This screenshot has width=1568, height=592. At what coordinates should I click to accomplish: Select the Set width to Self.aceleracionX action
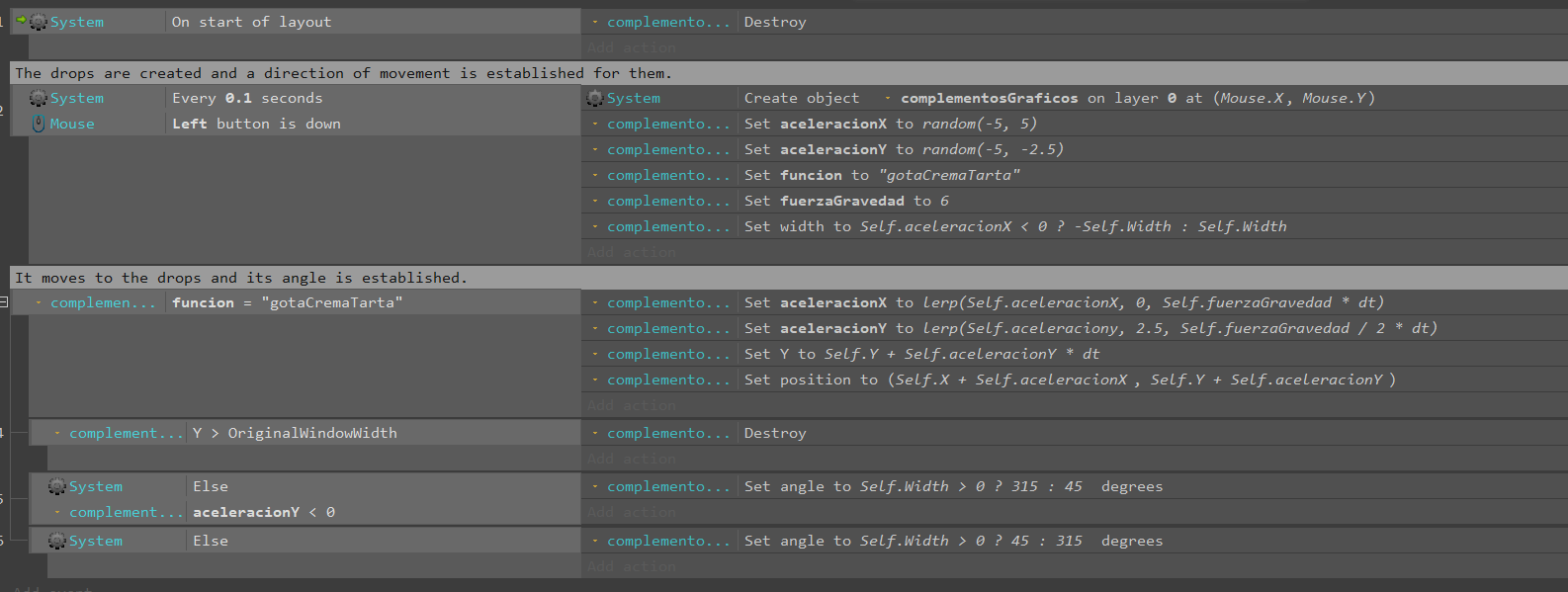tap(1076, 226)
